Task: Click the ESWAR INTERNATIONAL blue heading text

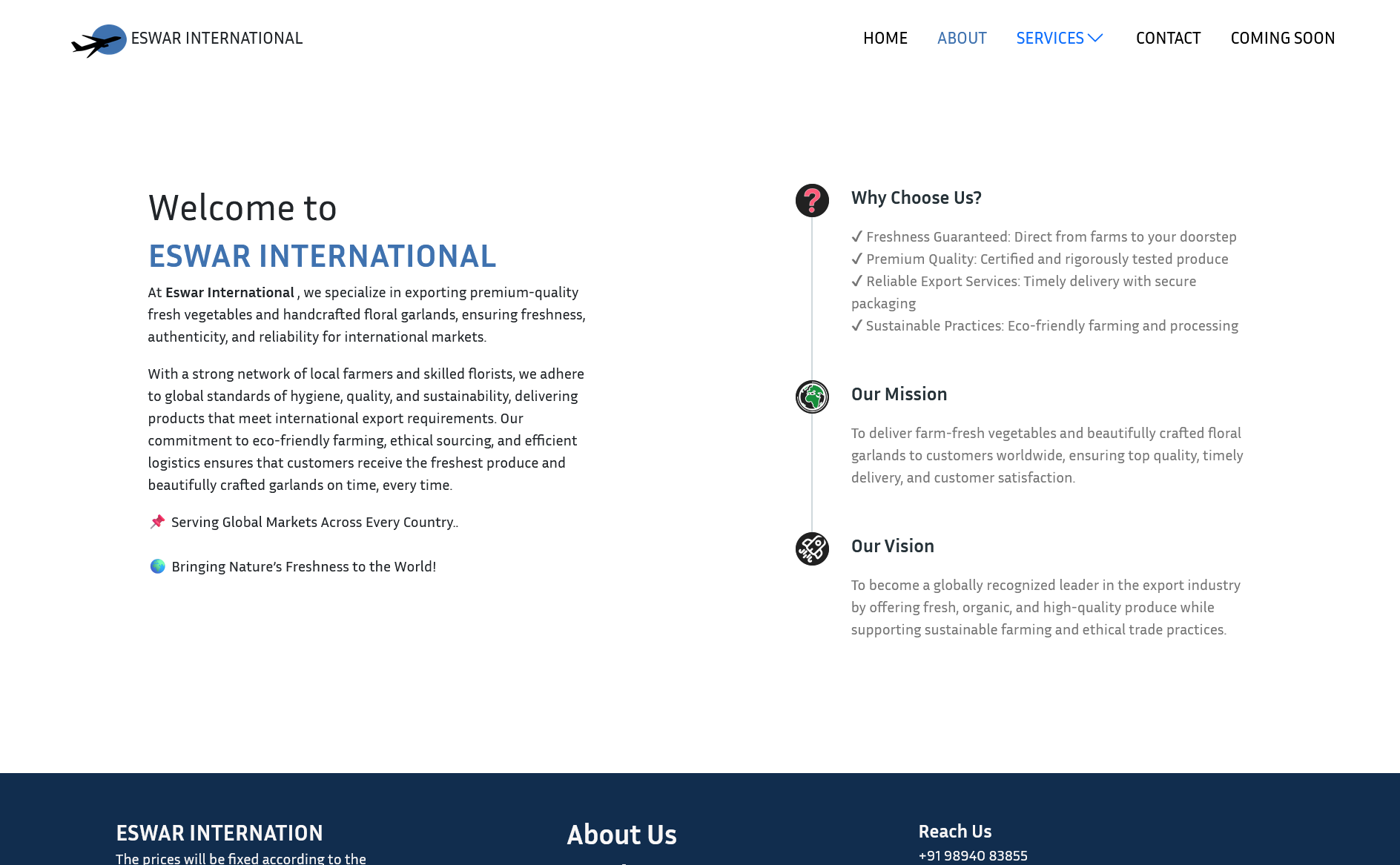Action: click(323, 256)
